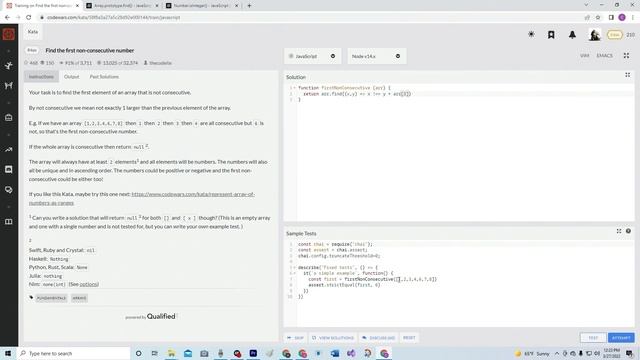Image resolution: width=640 pixels, height=360 pixels.
Task: Click the kata star count icon
Action: [26, 63]
